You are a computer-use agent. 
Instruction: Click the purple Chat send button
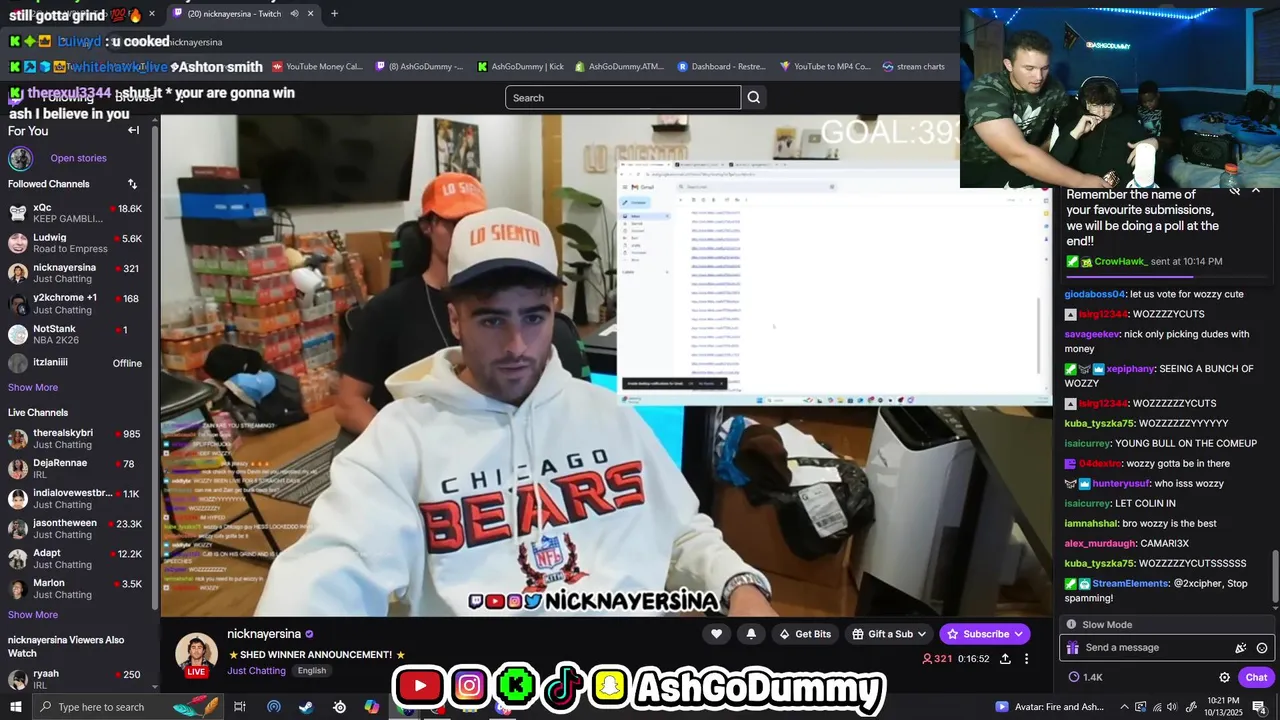[1256, 677]
